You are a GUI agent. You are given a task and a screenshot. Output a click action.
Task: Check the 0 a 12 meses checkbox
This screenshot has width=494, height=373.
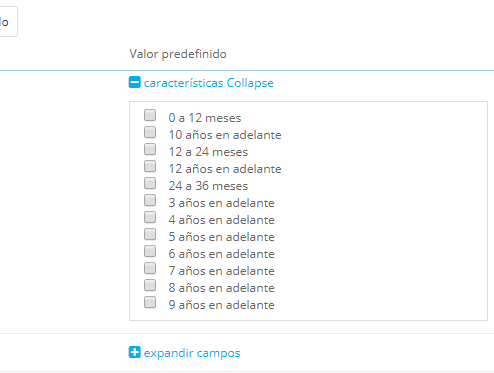(x=150, y=115)
